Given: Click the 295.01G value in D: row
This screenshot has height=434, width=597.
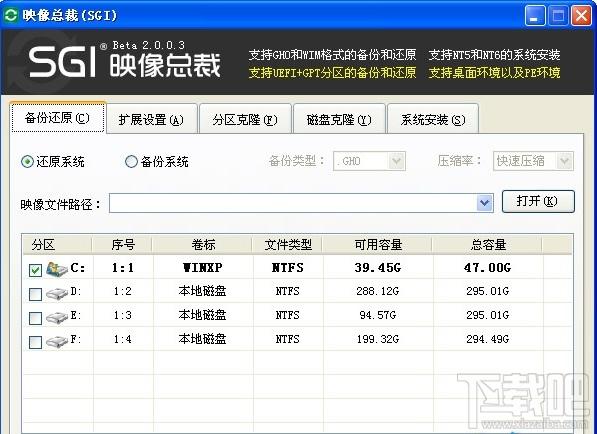Looking at the screenshot, I should tap(488, 291).
